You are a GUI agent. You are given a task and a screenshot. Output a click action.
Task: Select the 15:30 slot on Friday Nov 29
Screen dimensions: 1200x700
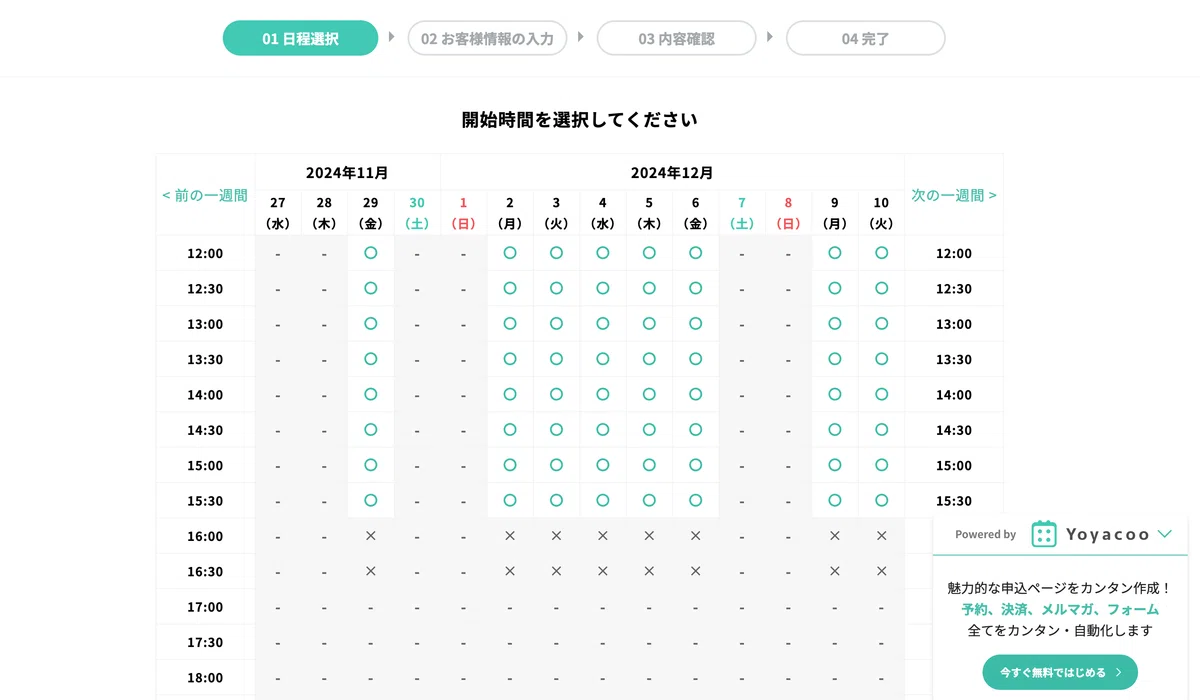point(371,500)
